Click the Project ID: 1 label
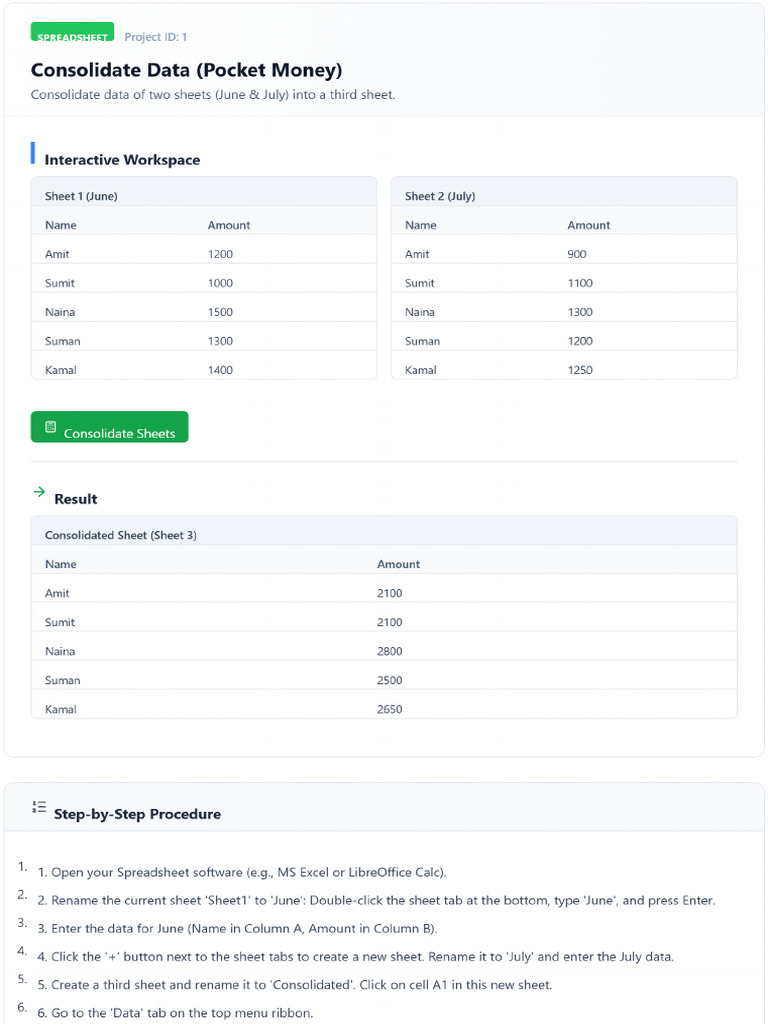768x1024 pixels. [x=155, y=37]
